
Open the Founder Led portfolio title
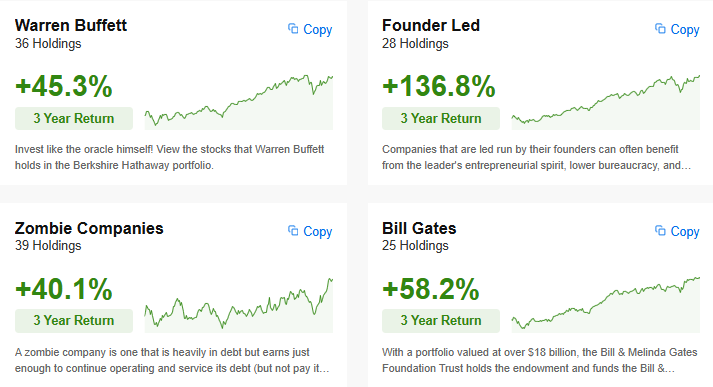tap(431, 25)
